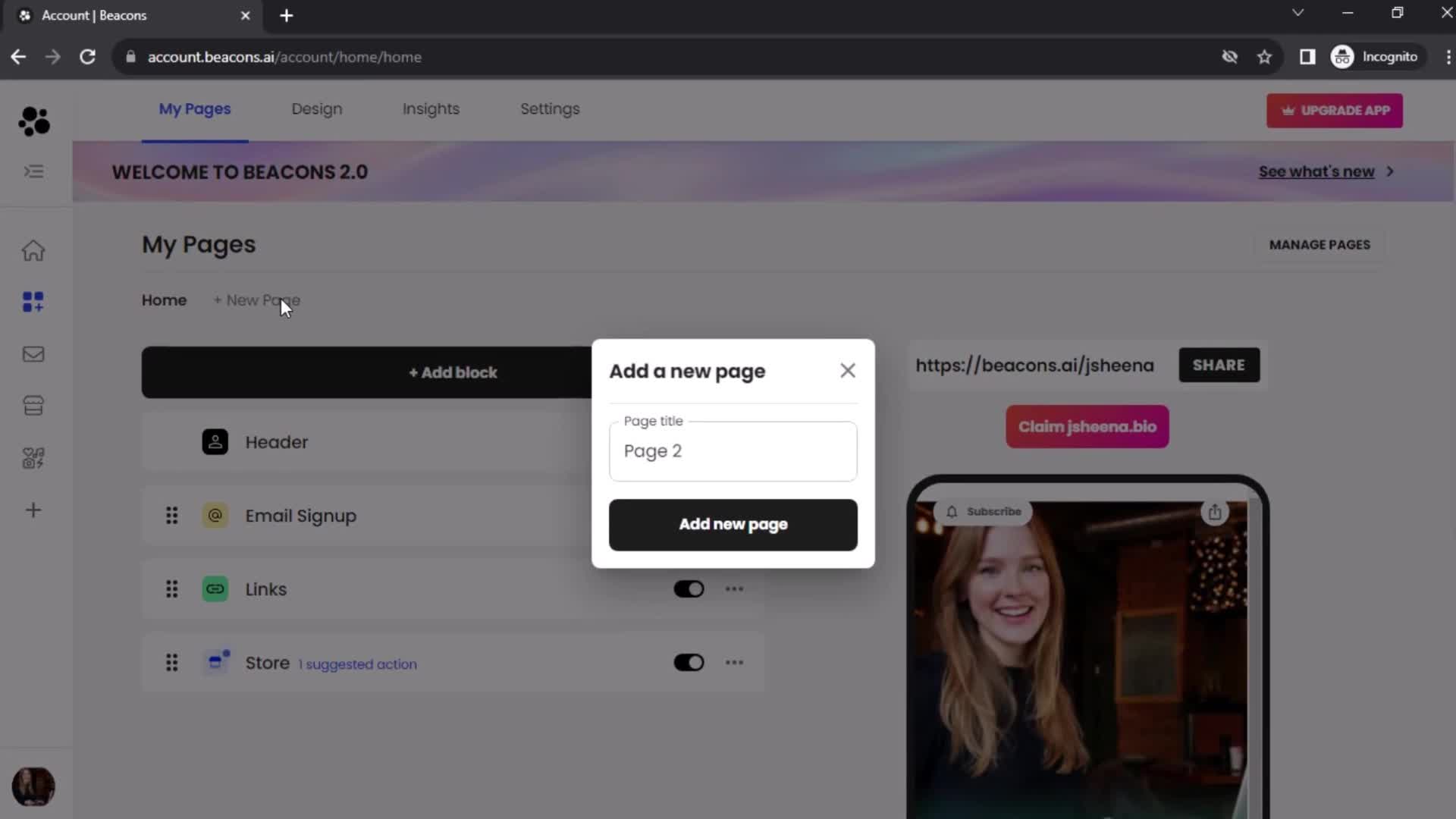Click the MANAGE PAGES button
Screen dimensions: 1456x819
(1319, 245)
